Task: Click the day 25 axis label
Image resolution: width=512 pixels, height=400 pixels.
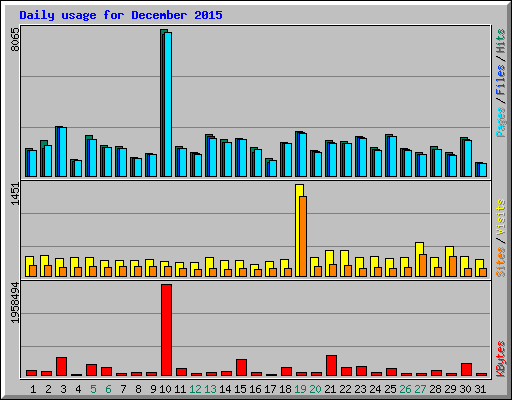Action: pos(391,389)
